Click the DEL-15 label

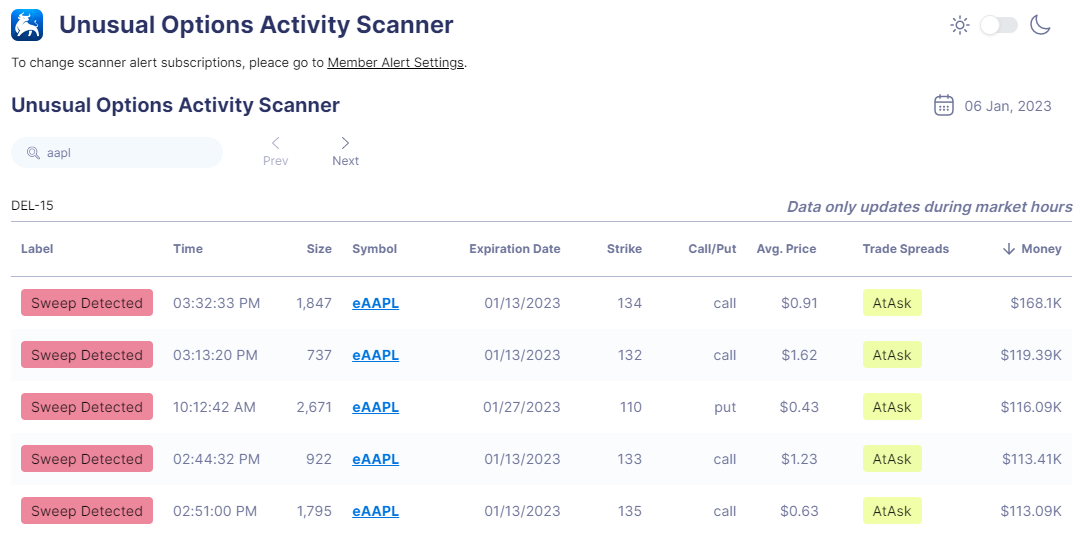click(x=32, y=206)
